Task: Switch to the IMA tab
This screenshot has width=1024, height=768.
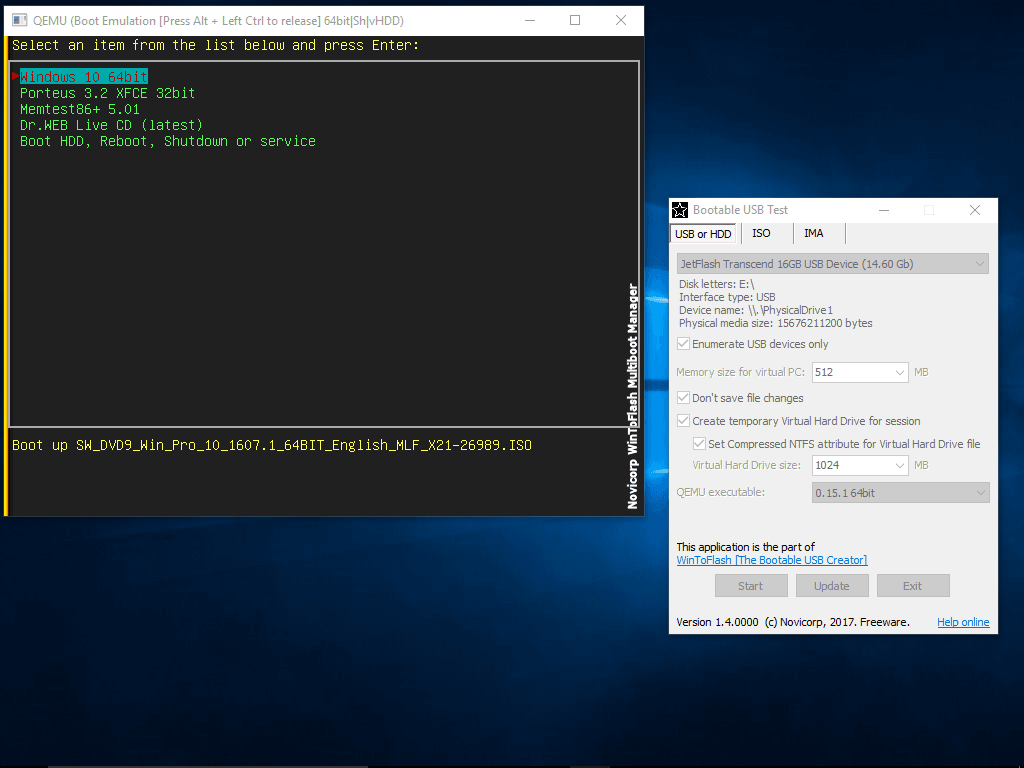Action: coord(814,233)
